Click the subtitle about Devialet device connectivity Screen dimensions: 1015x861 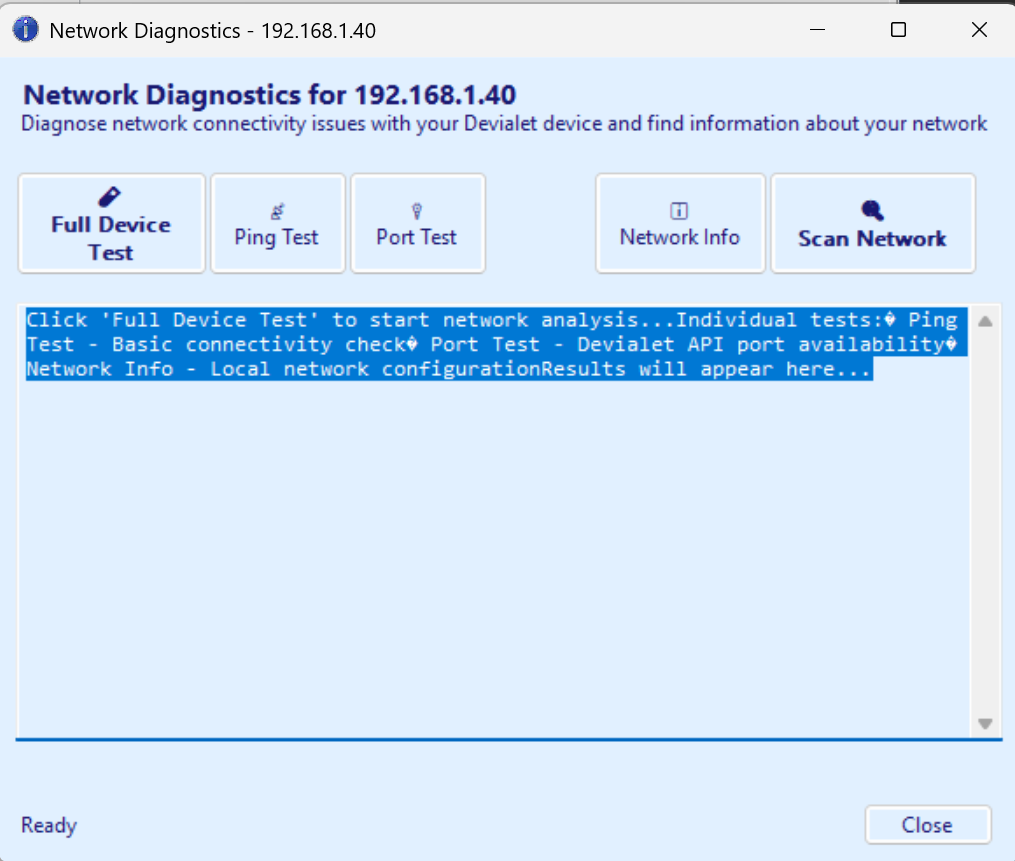[503, 123]
